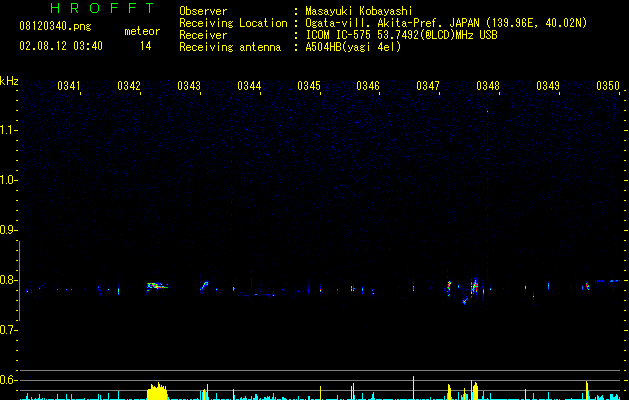Click the 0344 time marker
Viewport: 629px width, 400px height.
[x=249, y=86]
